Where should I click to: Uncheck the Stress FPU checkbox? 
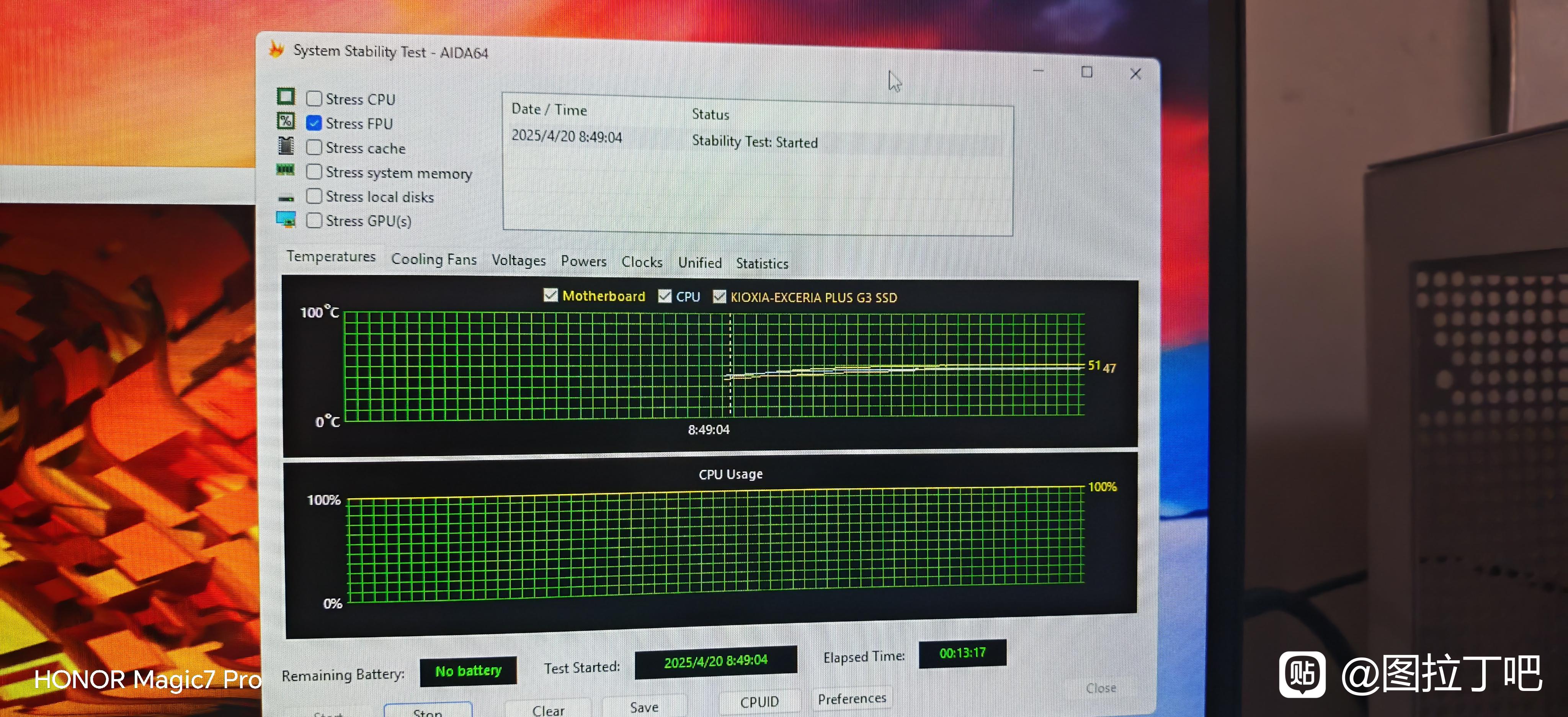point(314,123)
